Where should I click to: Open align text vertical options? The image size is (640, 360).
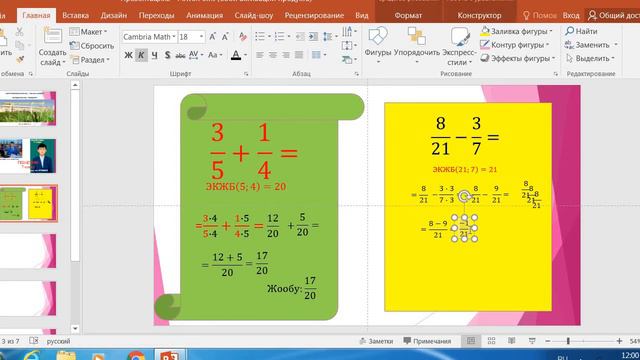click(349, 45)
